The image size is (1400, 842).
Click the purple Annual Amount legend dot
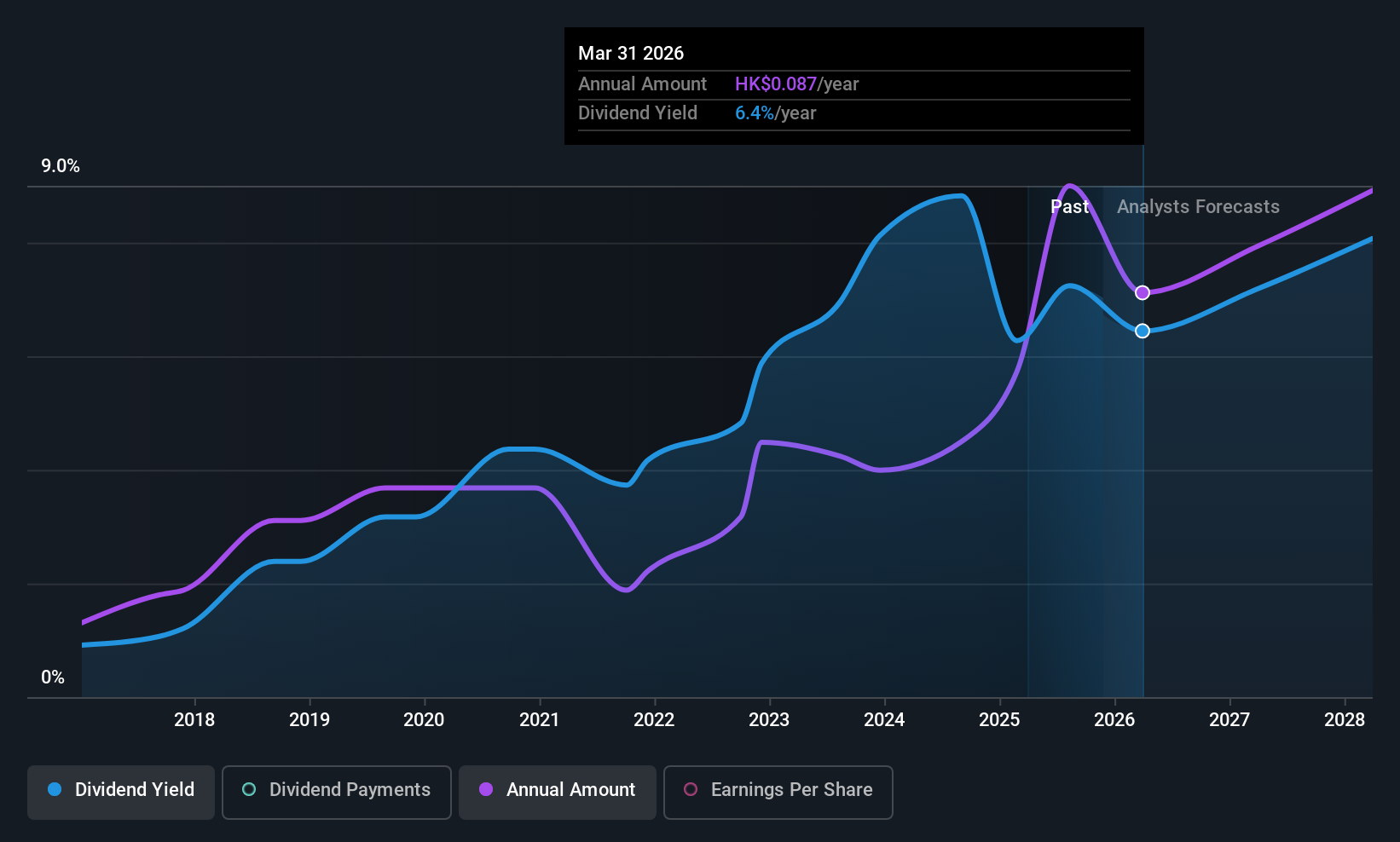[x=485, y=790]
